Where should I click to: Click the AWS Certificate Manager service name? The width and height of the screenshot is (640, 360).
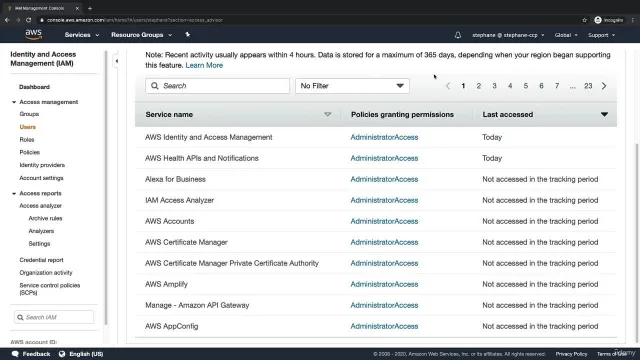point(186,242)
